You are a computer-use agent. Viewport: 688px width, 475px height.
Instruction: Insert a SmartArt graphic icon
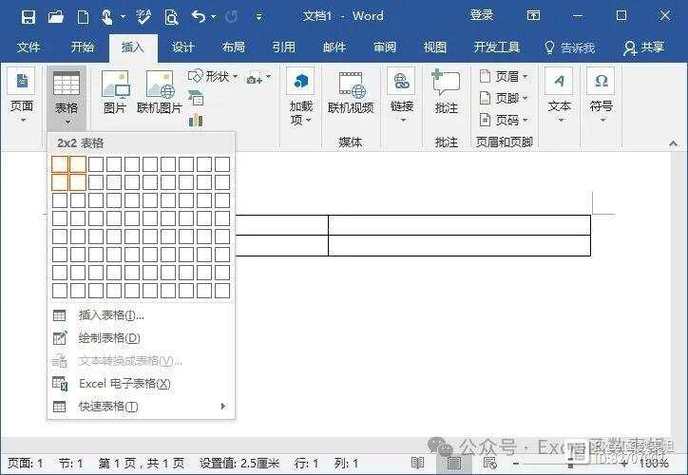[196, 98]
